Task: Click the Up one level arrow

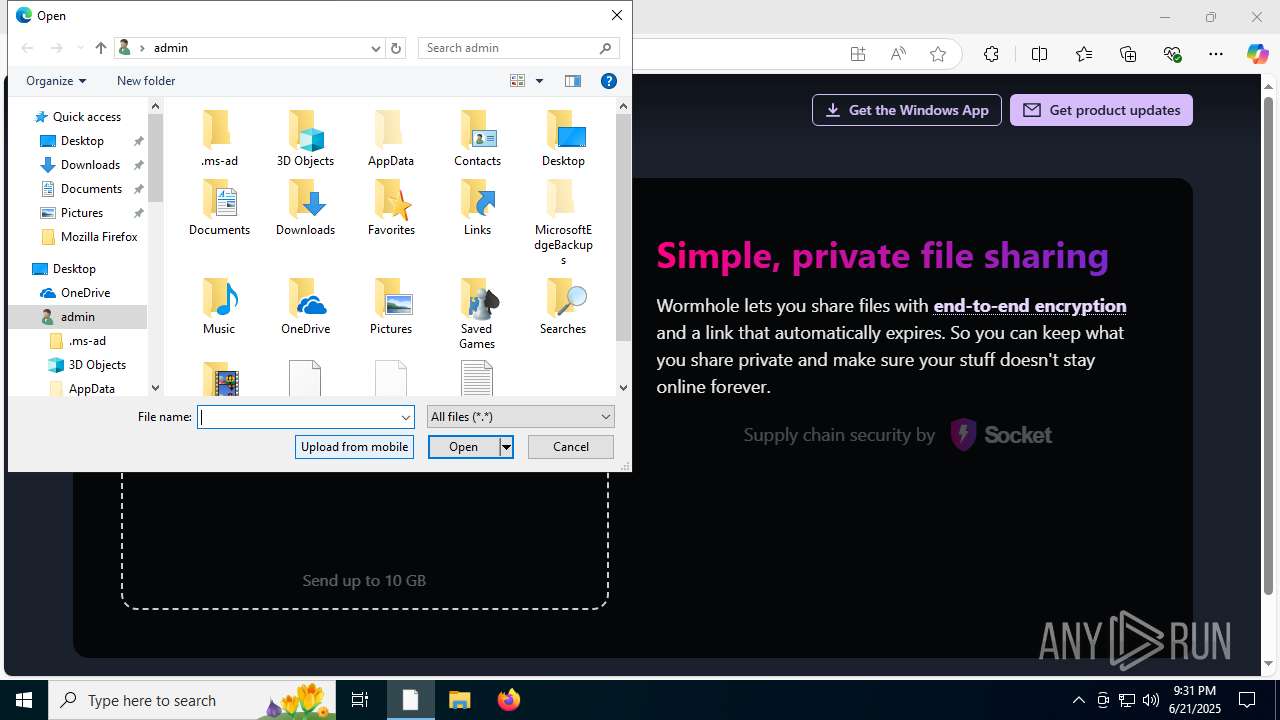Action: [100, 48]
